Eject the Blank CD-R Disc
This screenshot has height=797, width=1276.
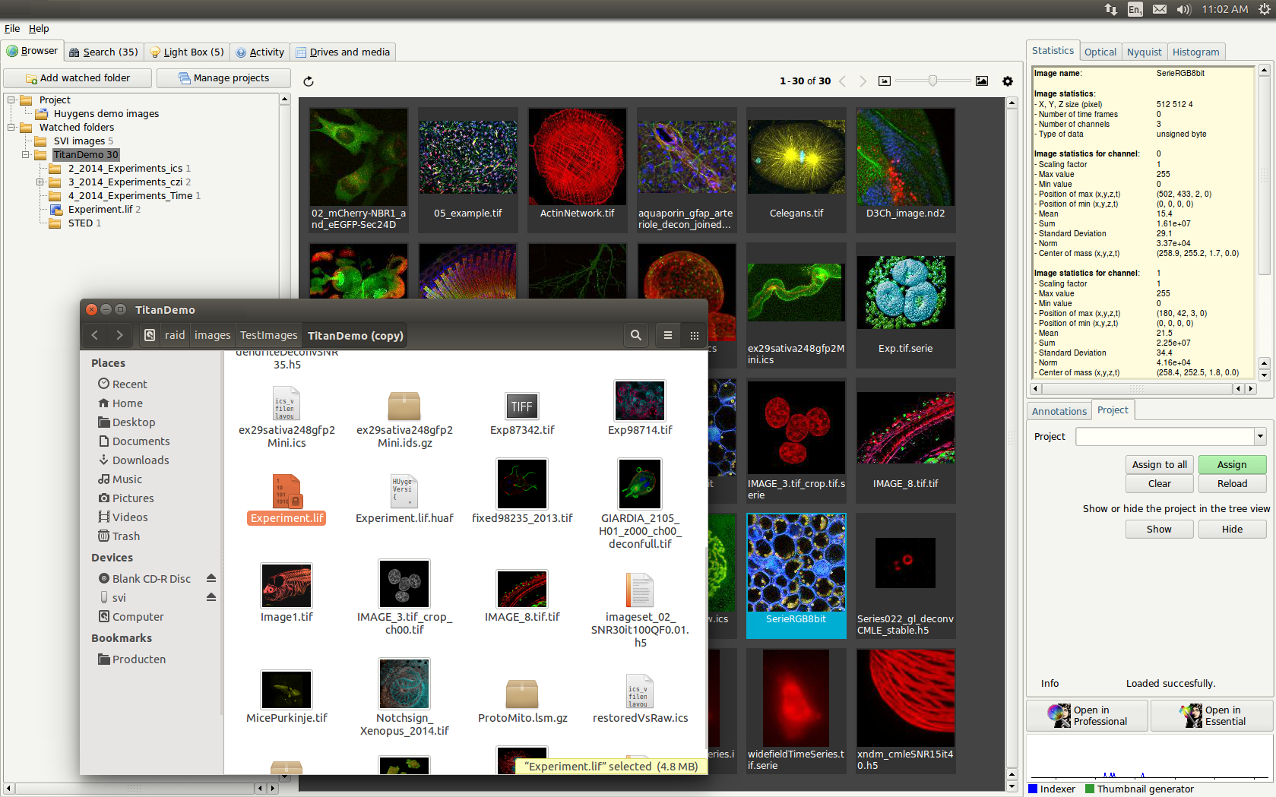(211, 579)
